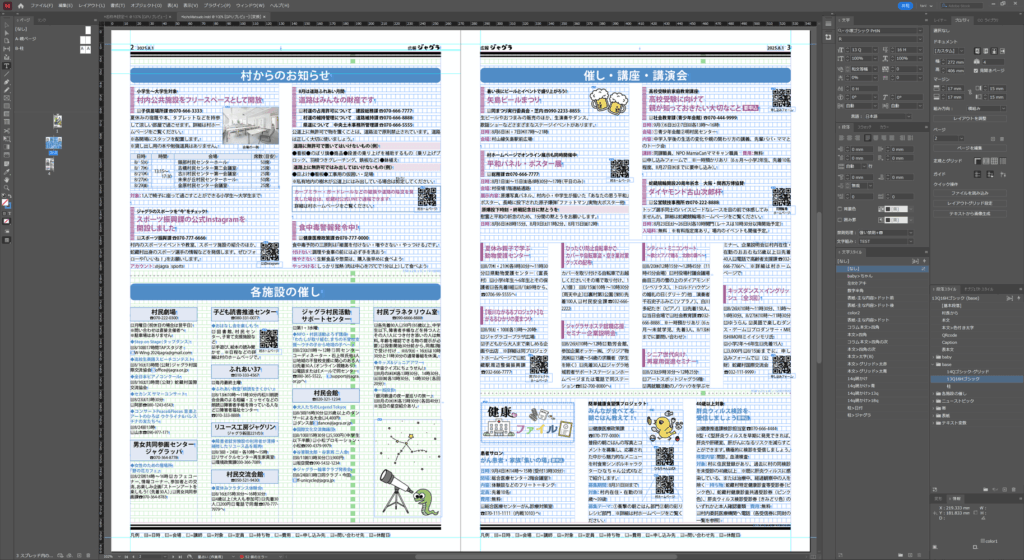The width and height of the screenshot is (1024, 560).
Task: Toggle the 見開きページ facing pages checkbox
Action: click(976, 70)
